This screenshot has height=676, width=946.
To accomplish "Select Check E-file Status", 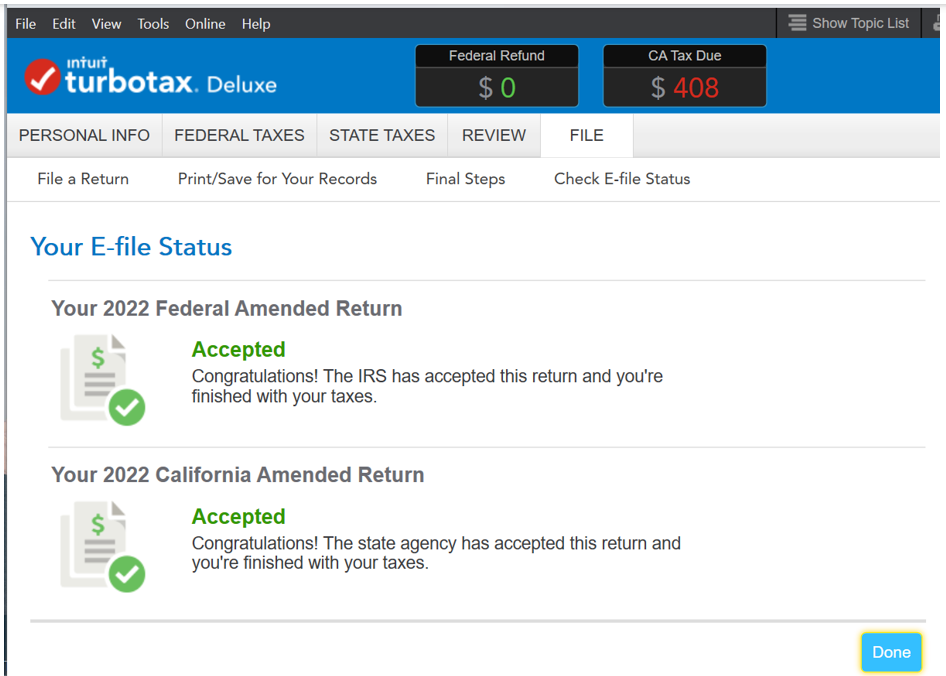I will click(x=622, y=179).
